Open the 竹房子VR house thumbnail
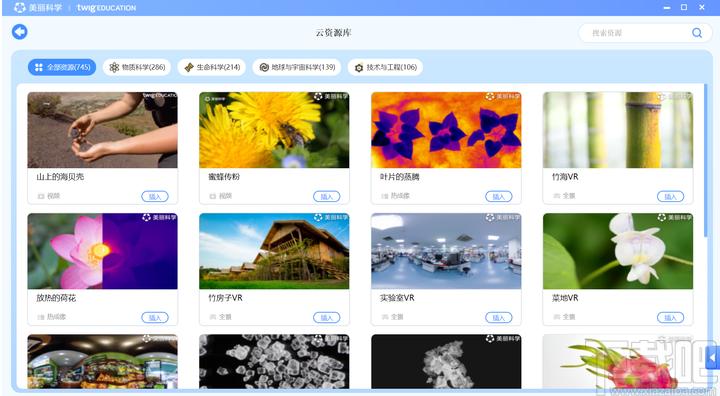Screen dimensions: 720x396 coord(274,251)
